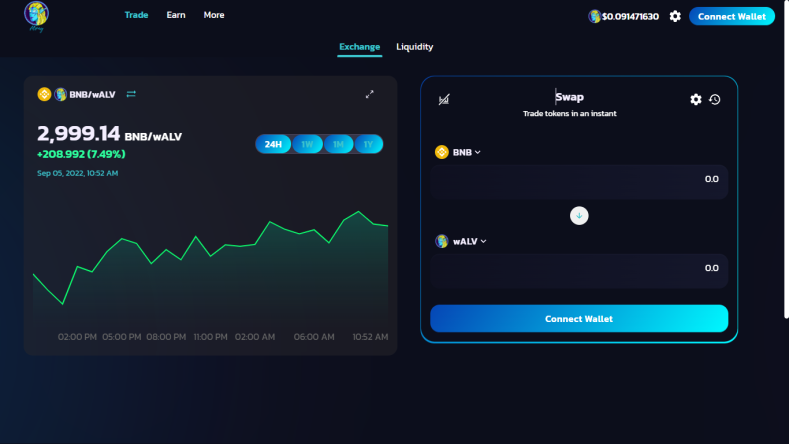Open the global settings gear in the header
Image resolution: width=789 pixels, height=444 pixels.
(675, 16)
